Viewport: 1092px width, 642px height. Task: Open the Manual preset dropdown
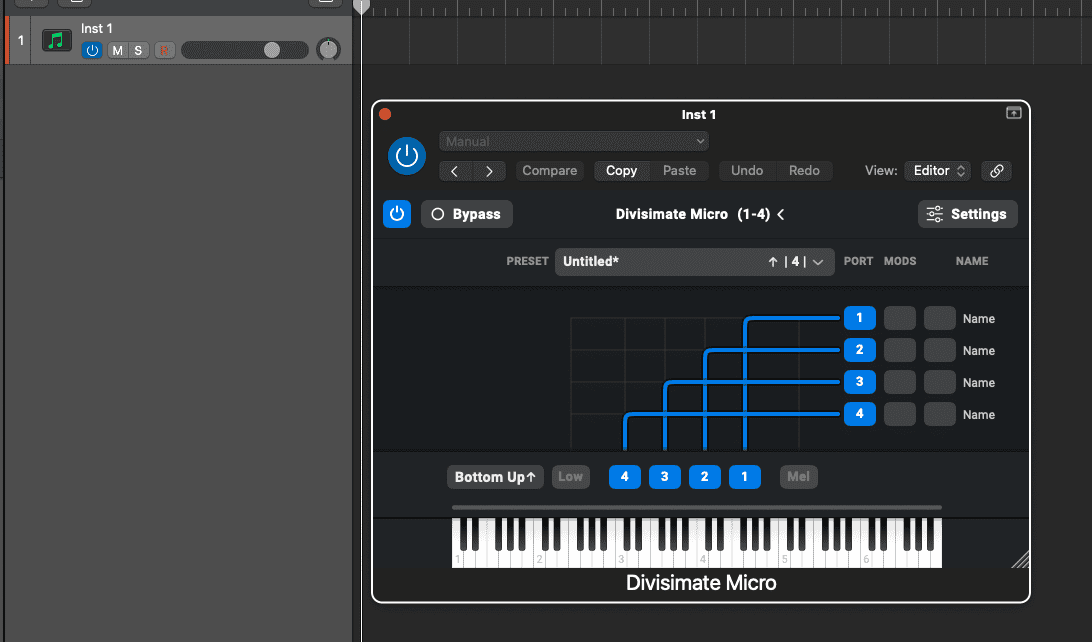[x=574, y=141]
